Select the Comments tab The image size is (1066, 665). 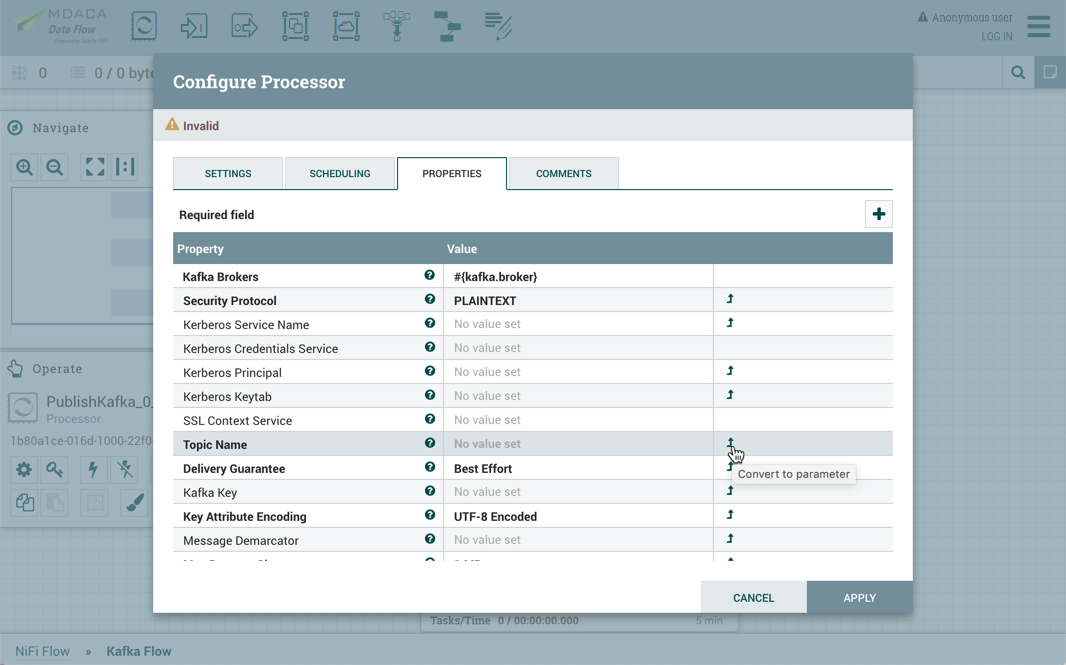click(x=563, y=174)
